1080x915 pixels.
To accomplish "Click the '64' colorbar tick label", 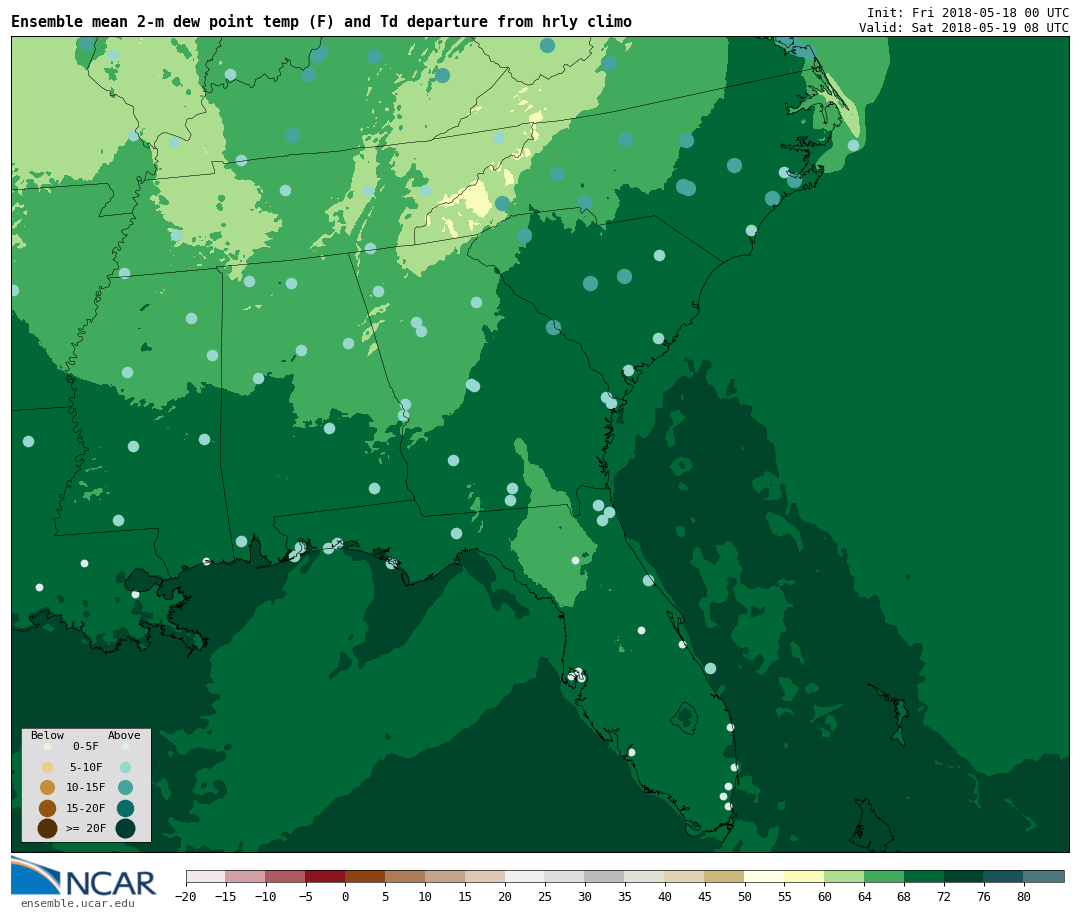I will 864,896.
